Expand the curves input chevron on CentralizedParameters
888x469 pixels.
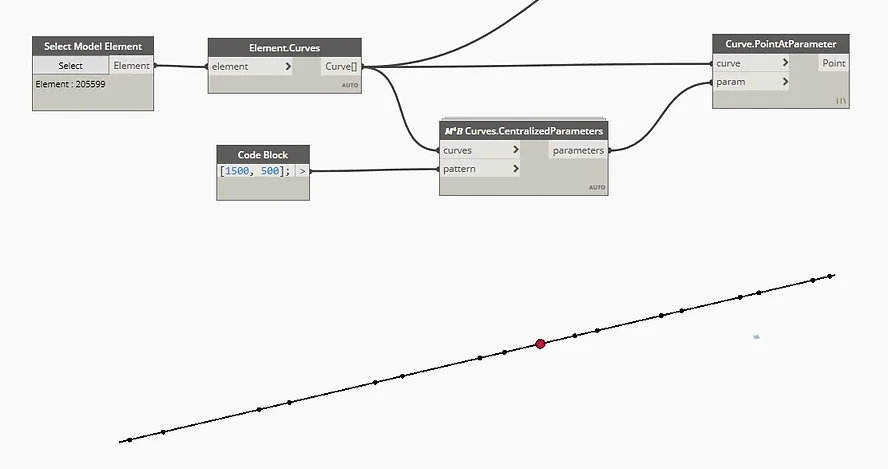tap(515, 150)
